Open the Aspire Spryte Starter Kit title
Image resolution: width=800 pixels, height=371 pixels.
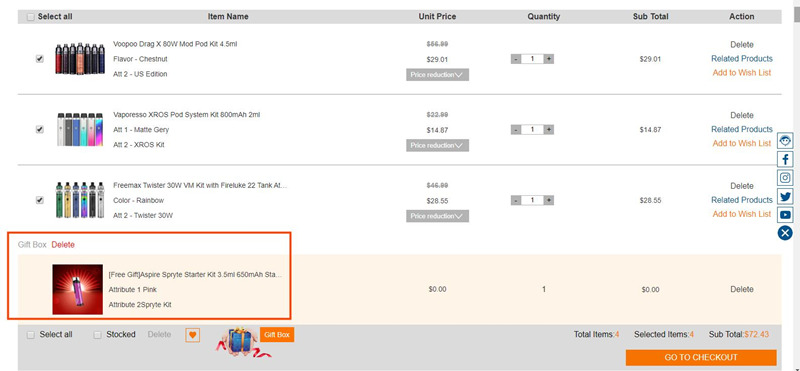(195, 275)
